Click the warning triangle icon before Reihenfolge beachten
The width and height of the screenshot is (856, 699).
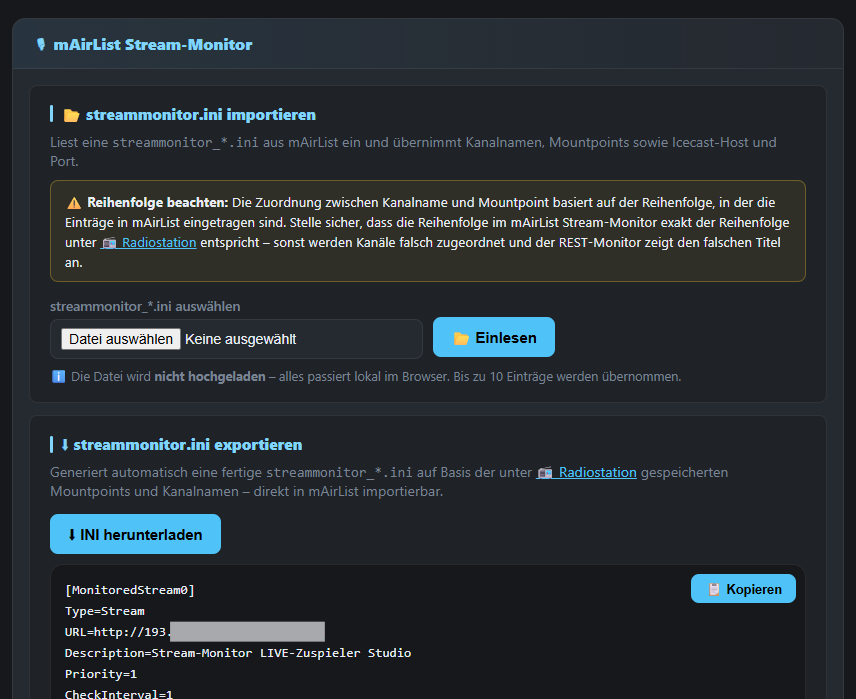(x=74, y=203)
